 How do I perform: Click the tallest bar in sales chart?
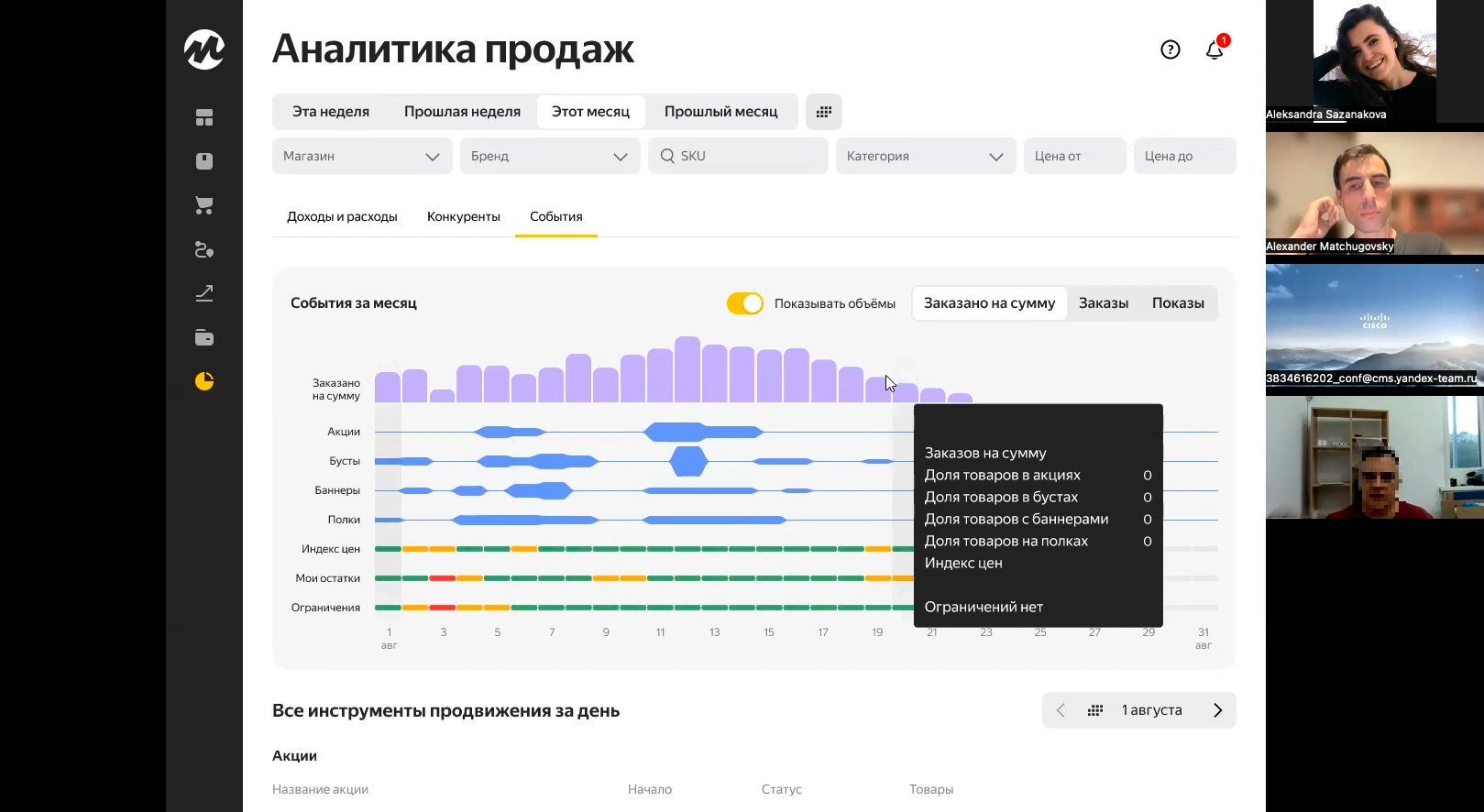click(x=687, y=369)
